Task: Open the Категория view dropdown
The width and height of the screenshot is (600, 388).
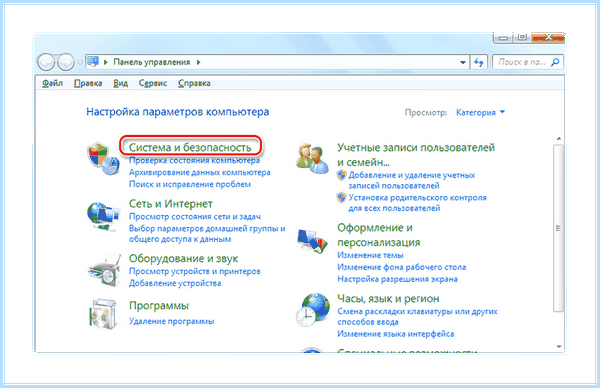Action: (x=480, y=112)
